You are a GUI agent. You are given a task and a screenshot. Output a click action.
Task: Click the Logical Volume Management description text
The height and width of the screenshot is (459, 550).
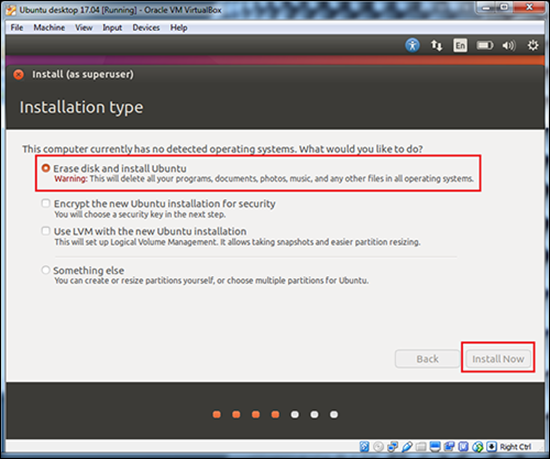point(237,242)
